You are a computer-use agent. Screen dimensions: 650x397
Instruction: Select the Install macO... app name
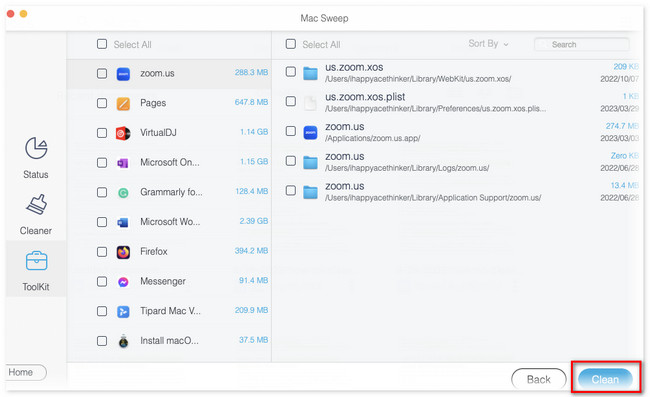pos(169,341)
